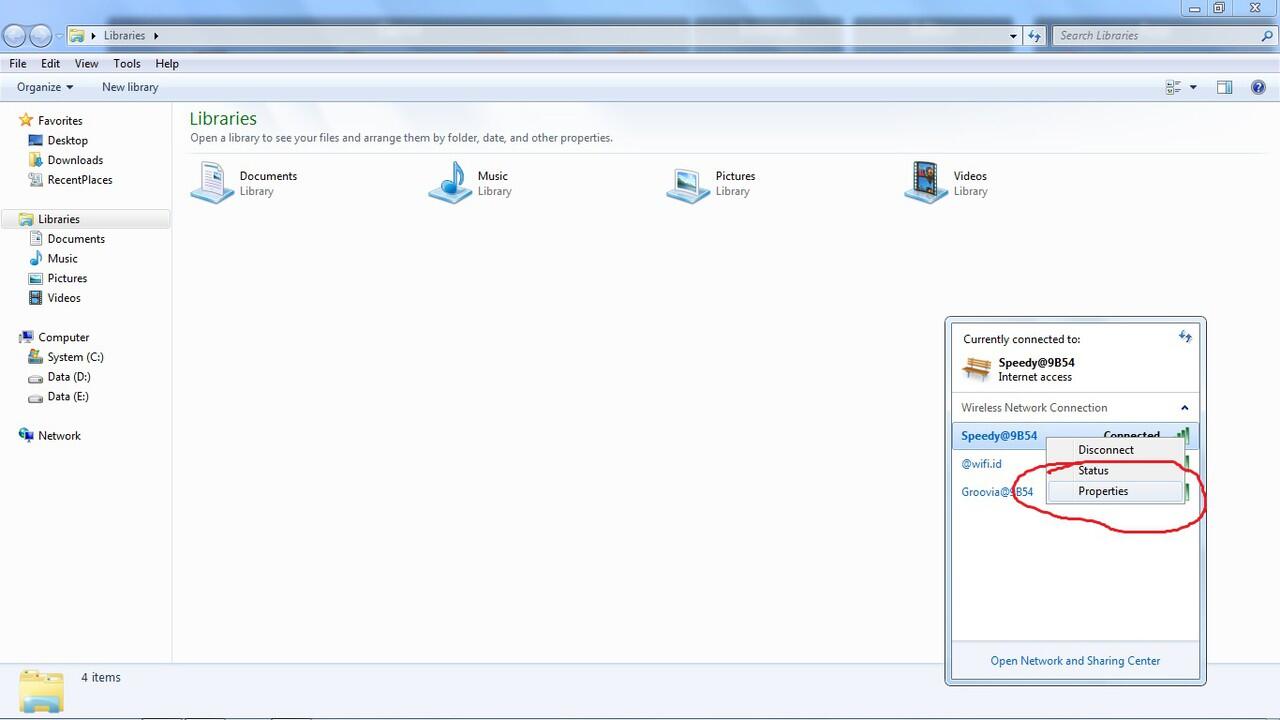The width and height of the screenshot is (1280, 720).
Task: Click the New library button
Action: click(x=130, y=87)
